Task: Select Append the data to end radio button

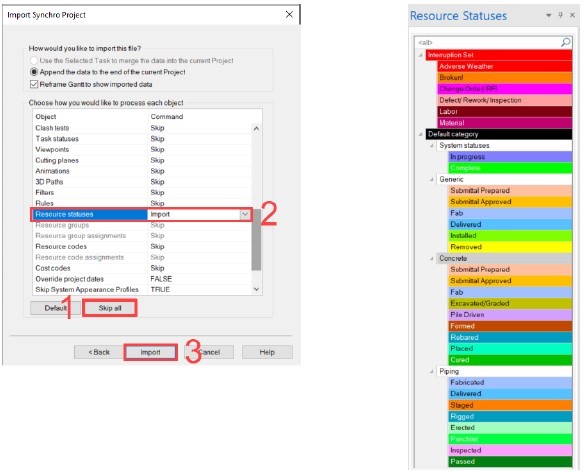Action: point(34,72)
